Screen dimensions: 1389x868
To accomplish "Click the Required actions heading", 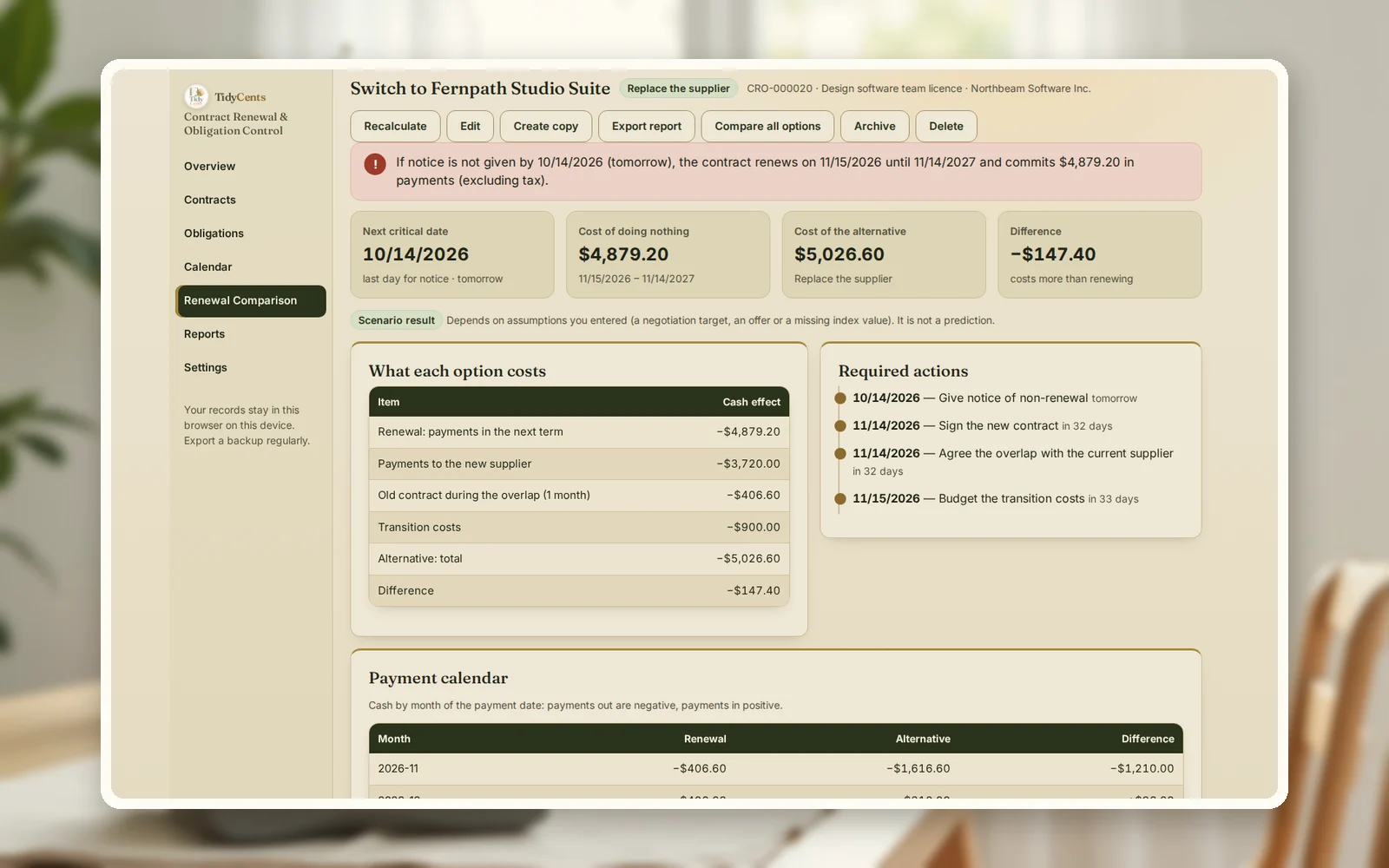I will point(903,372).
